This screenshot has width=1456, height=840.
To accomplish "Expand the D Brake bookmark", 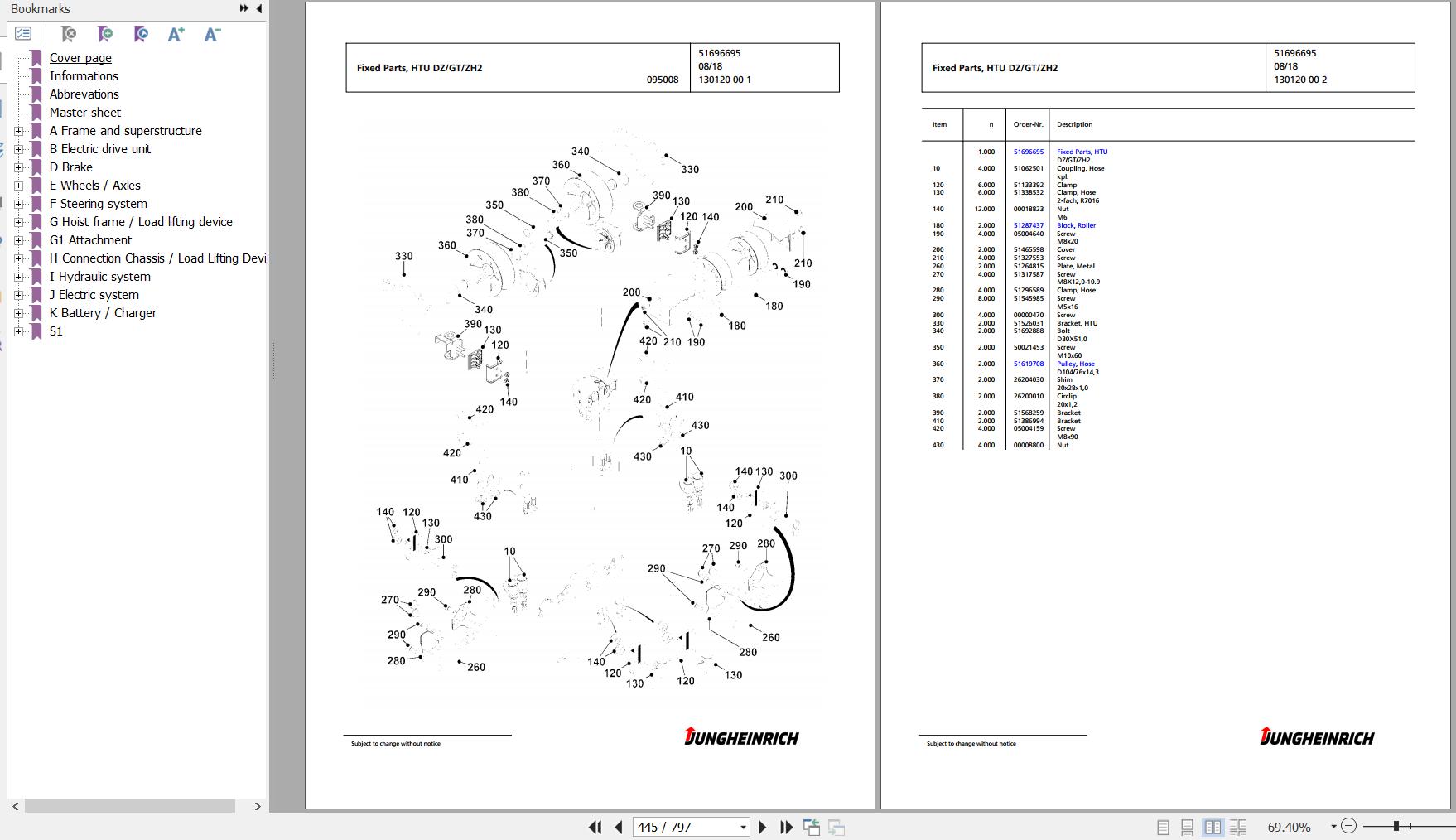I will coord(18,167).
